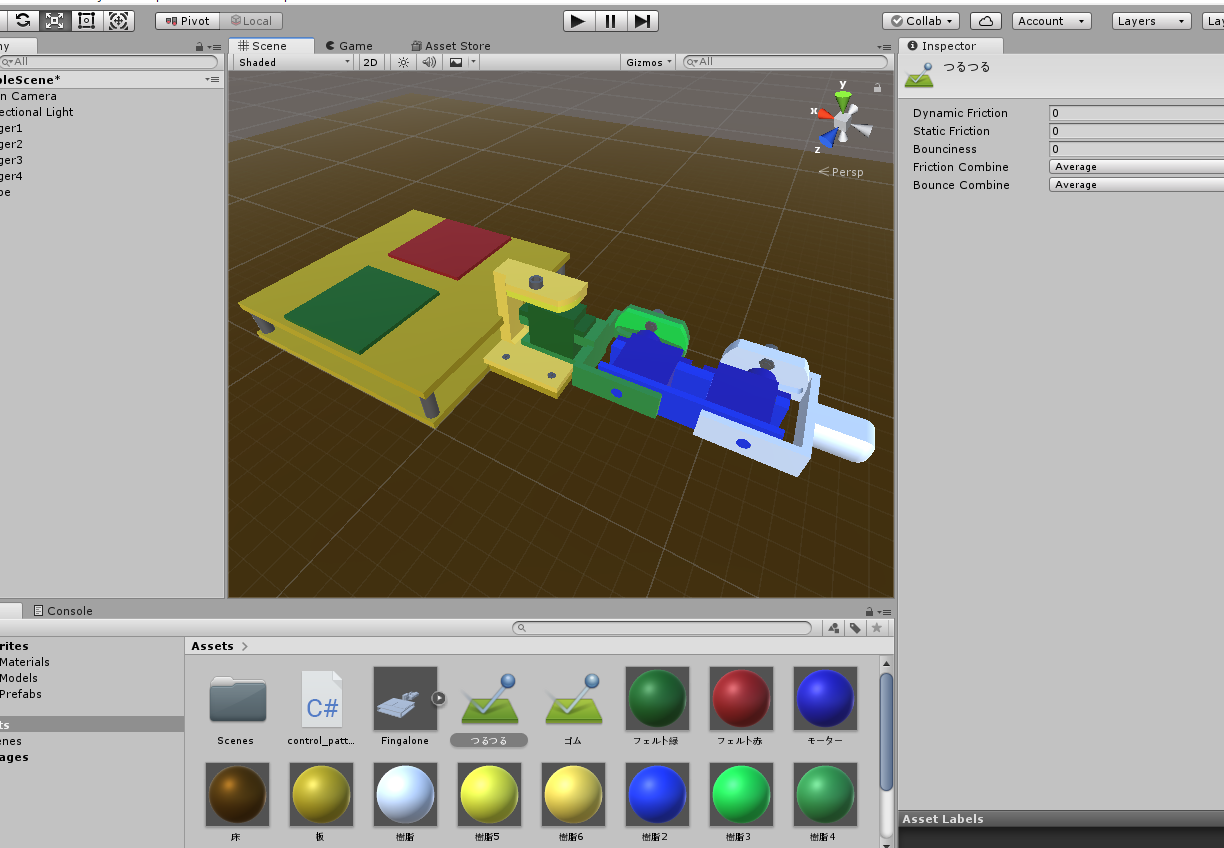The width and height of the screenshot is (1224, 848).
Task: Click the Collab cloud icon
Action: (985, 20)
